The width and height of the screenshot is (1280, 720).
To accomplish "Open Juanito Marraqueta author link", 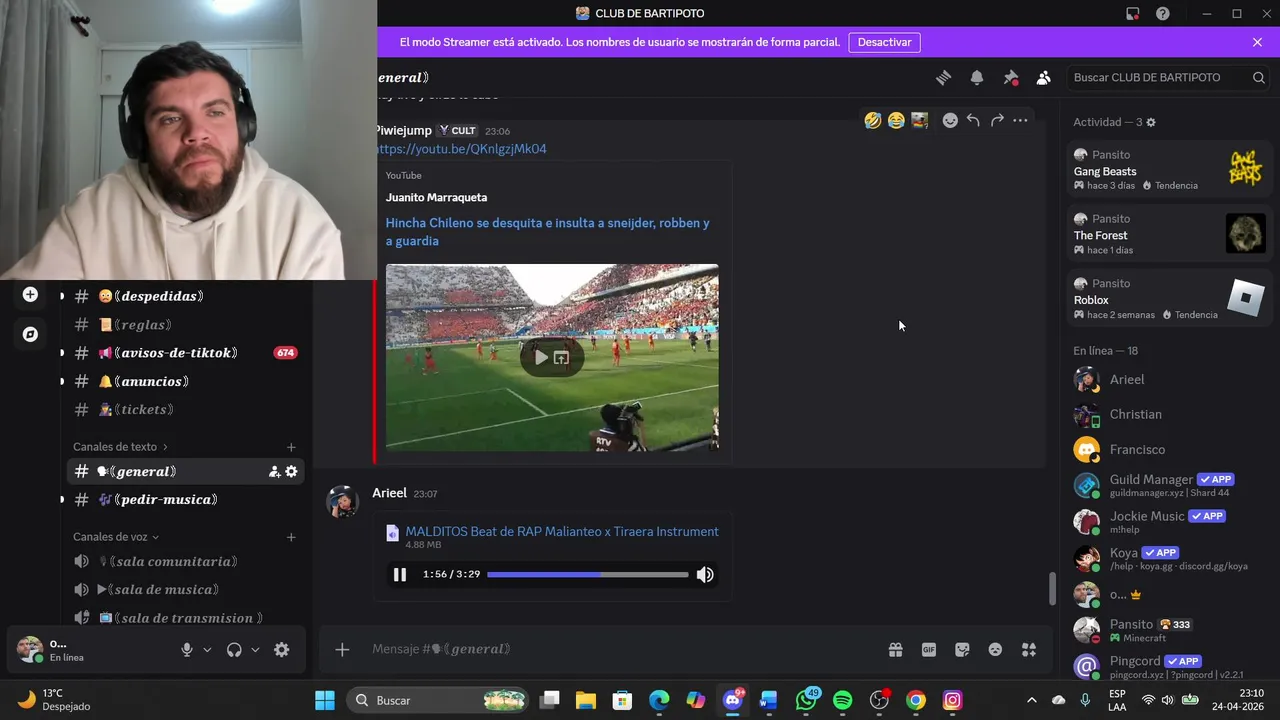I will point(437,198).
